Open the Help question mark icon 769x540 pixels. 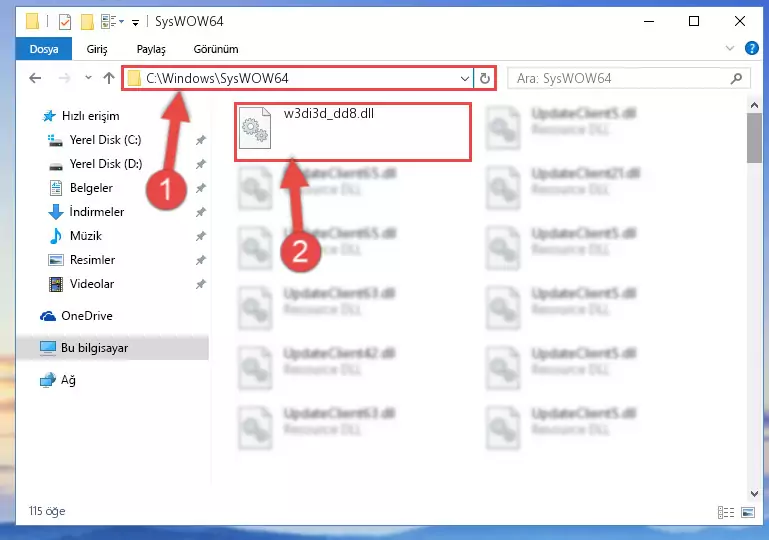pyautogui.click(x=751, y=48)
